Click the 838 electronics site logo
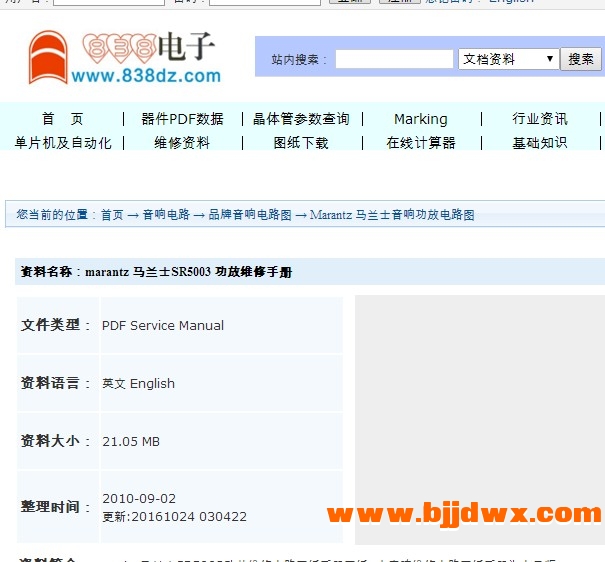Viewport: 605px width, 562px height. point(124,57)
